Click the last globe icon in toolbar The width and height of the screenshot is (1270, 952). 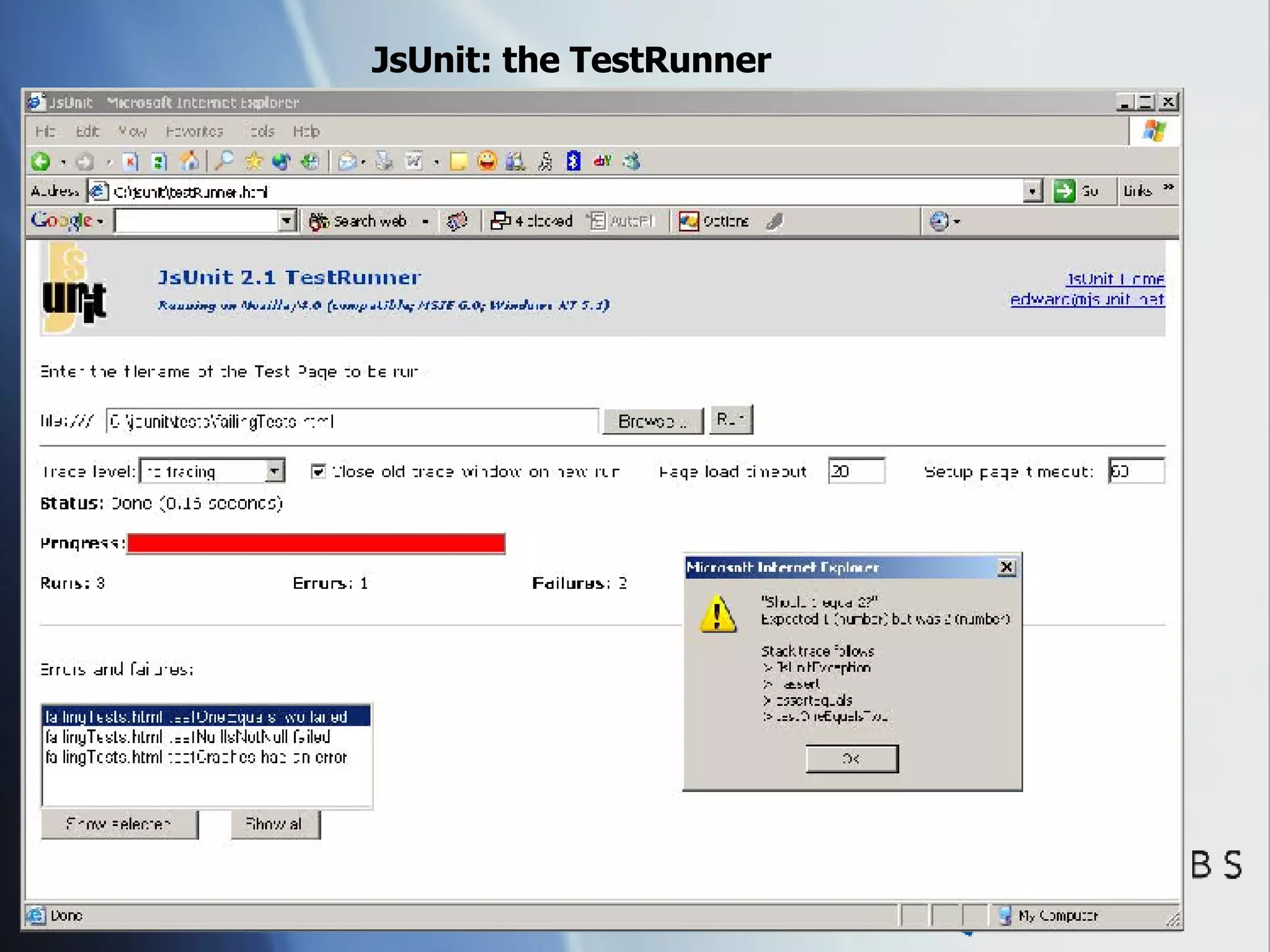[x=632, y=161]
